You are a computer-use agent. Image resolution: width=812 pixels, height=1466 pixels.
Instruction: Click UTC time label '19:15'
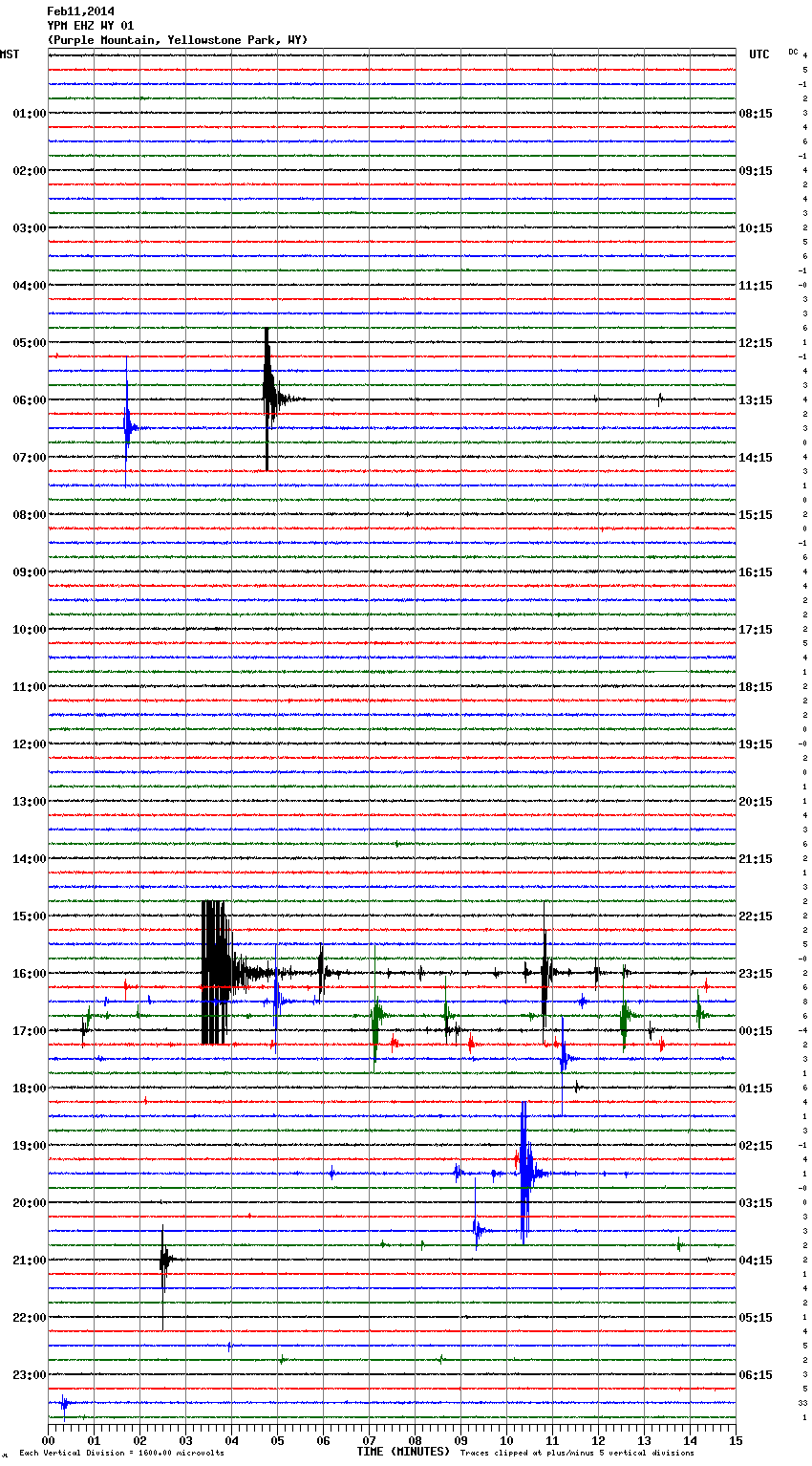[756, 744]
